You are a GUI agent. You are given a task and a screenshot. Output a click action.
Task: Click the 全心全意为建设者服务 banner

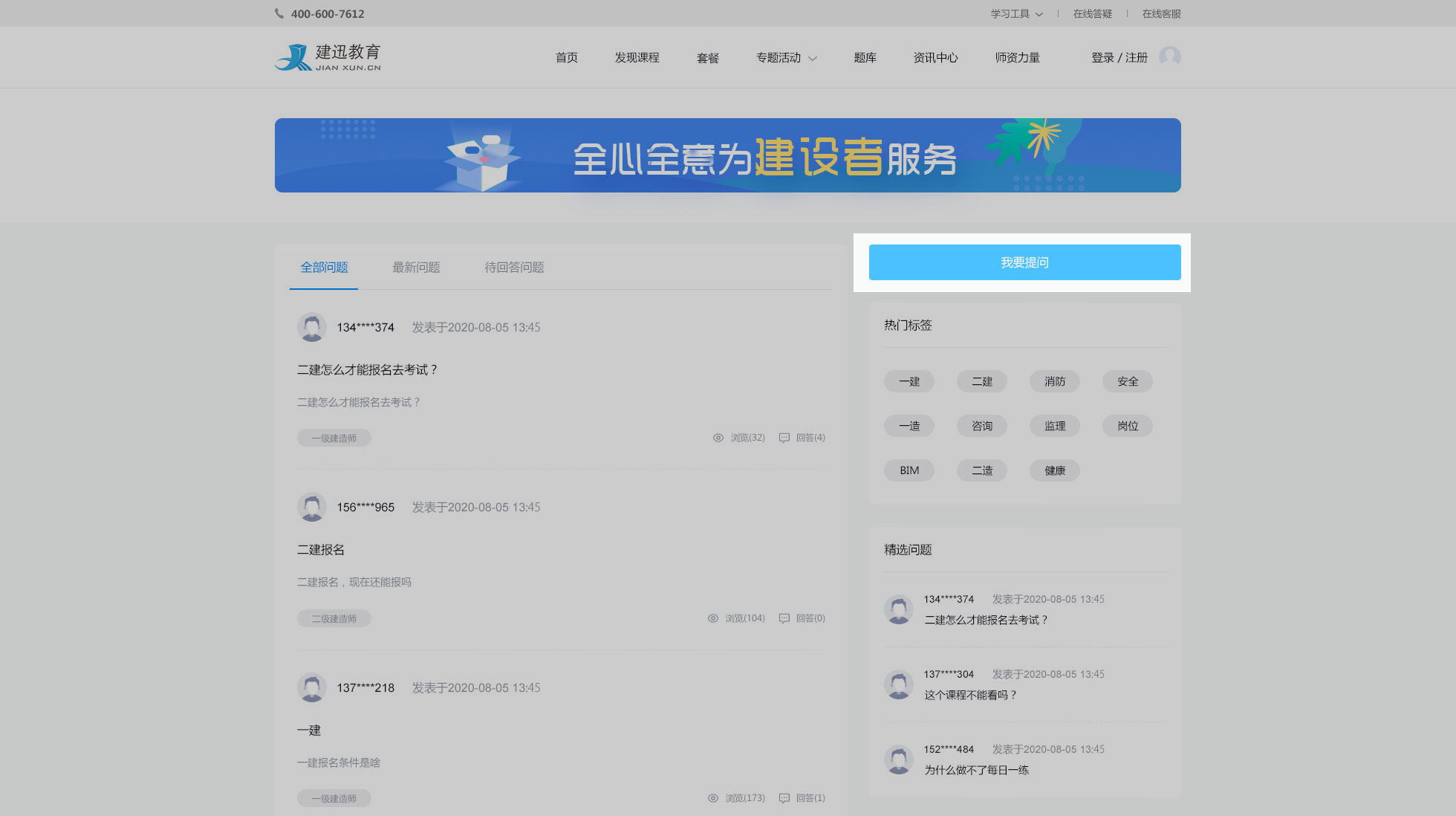click(728, 155)
